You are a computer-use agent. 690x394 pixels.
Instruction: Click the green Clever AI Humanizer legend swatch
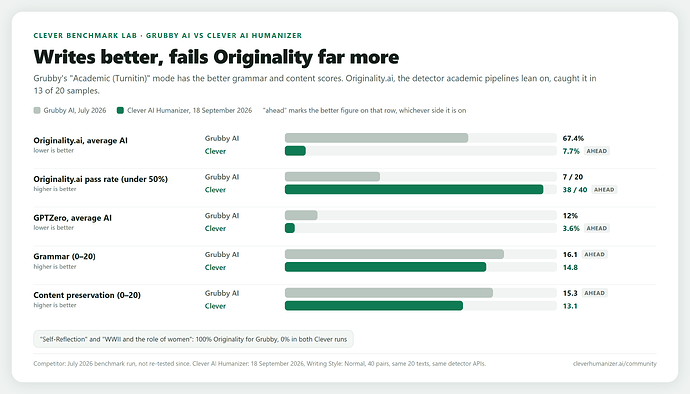(120, 110)
